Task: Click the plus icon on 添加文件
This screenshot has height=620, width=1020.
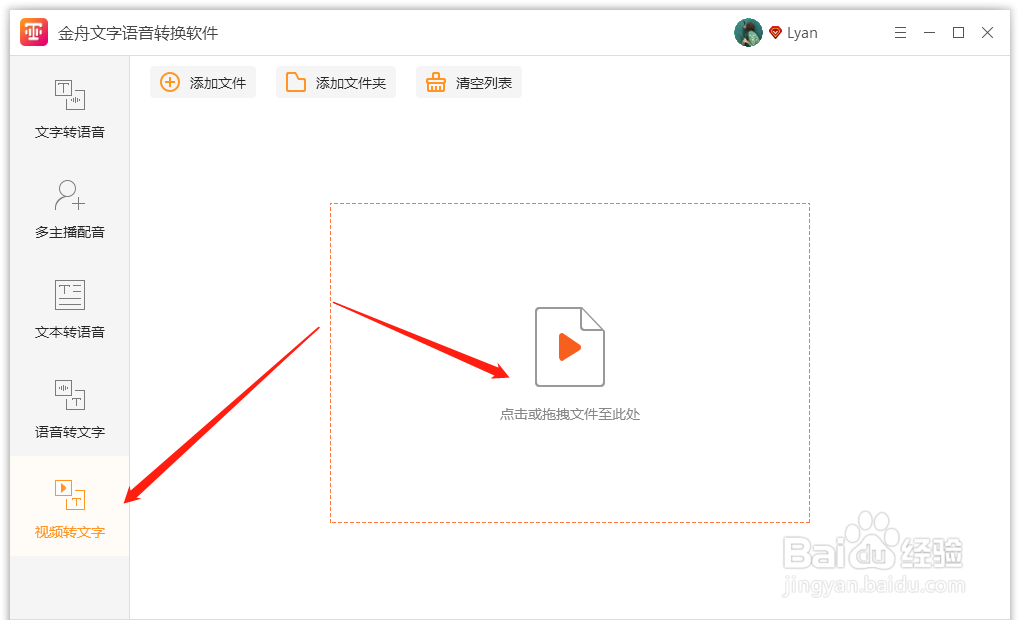Action: 169,82
